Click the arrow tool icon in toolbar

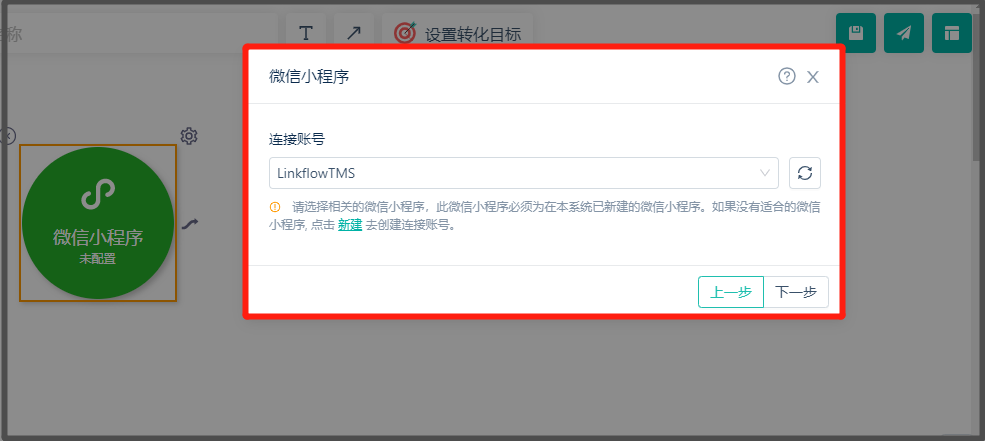click(x=354, y=33)
